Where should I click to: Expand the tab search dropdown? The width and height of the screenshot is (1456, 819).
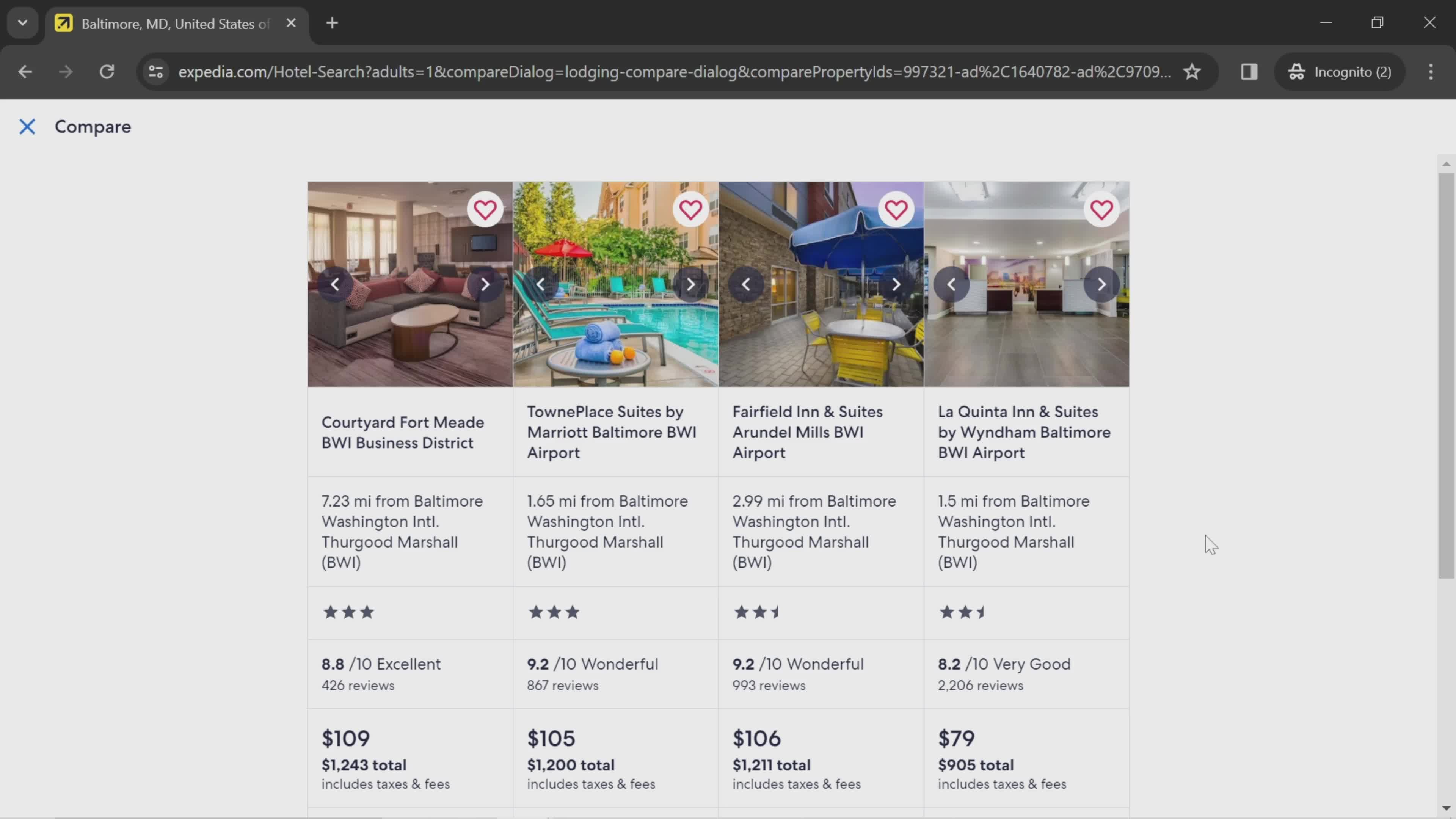(x=23, y=23)
